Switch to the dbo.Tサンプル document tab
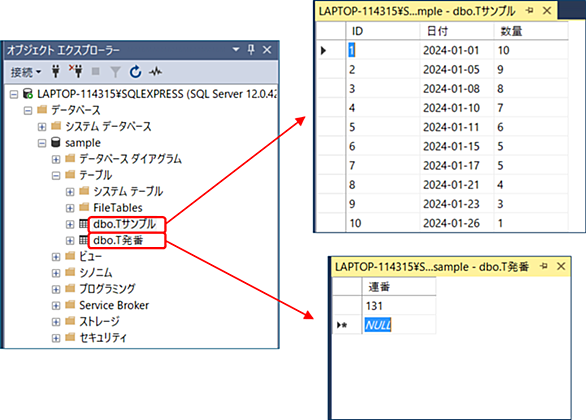Image resolution: width=586 pixels, height=420 pixels. (417, 11)
